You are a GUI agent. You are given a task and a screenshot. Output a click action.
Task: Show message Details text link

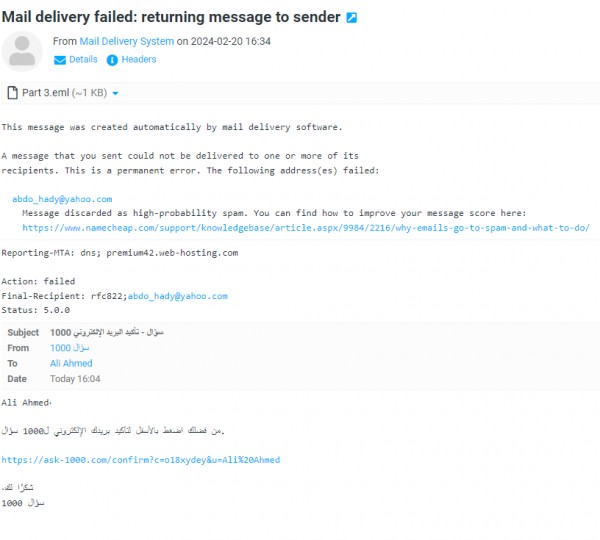(83, 60)
